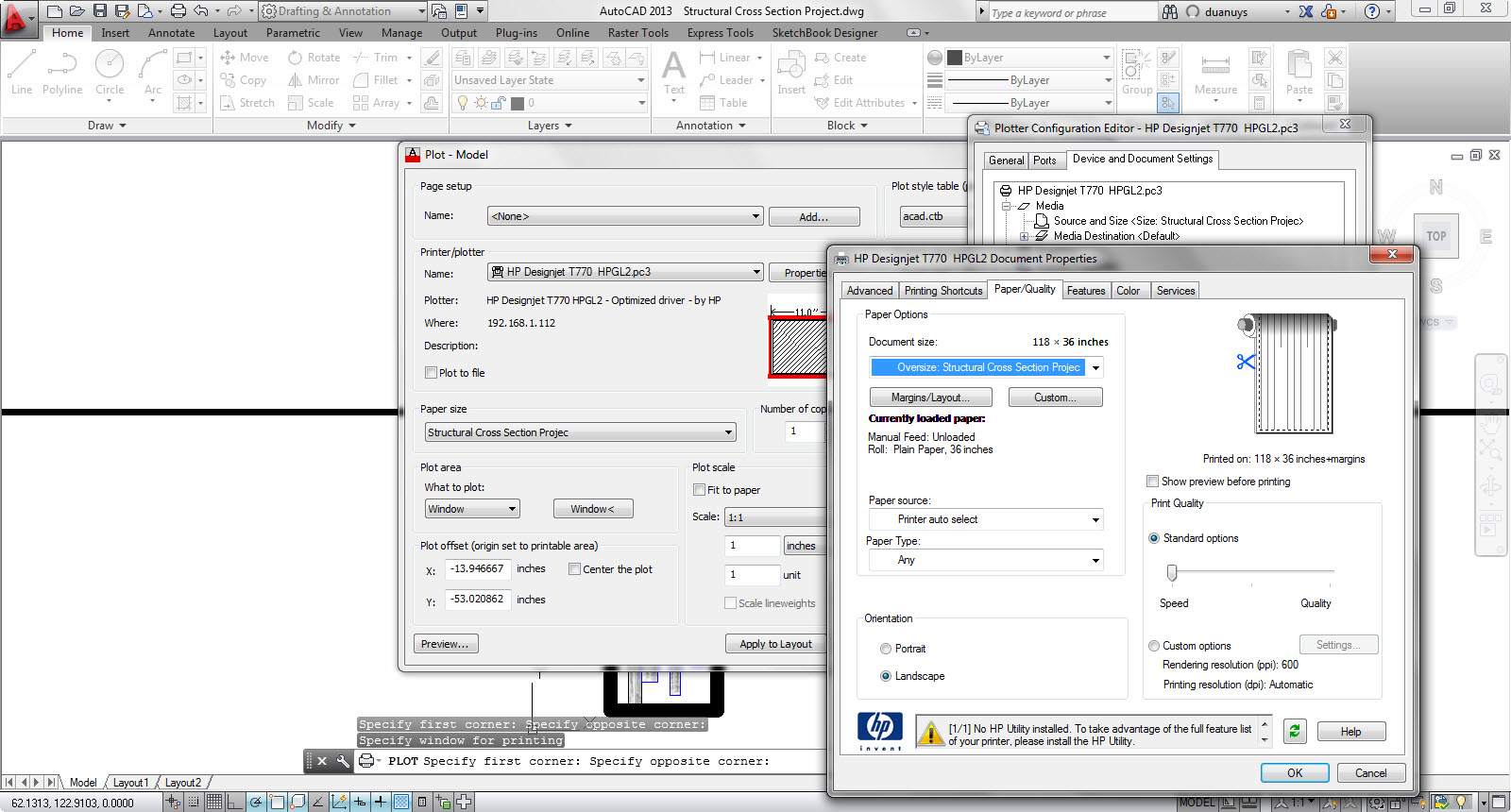Create a new block
Viewport: 1511px width, 812px height.
point(840,58)
